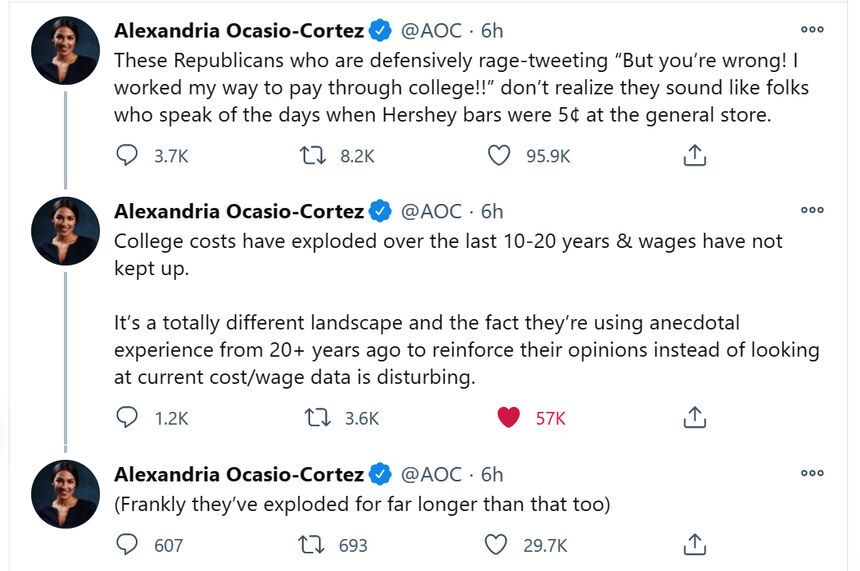This screenshot has height=571, width=860.
Task: Like the tweet with 95.9K likes
Action: pyautogui.click(x=497, y=156)
